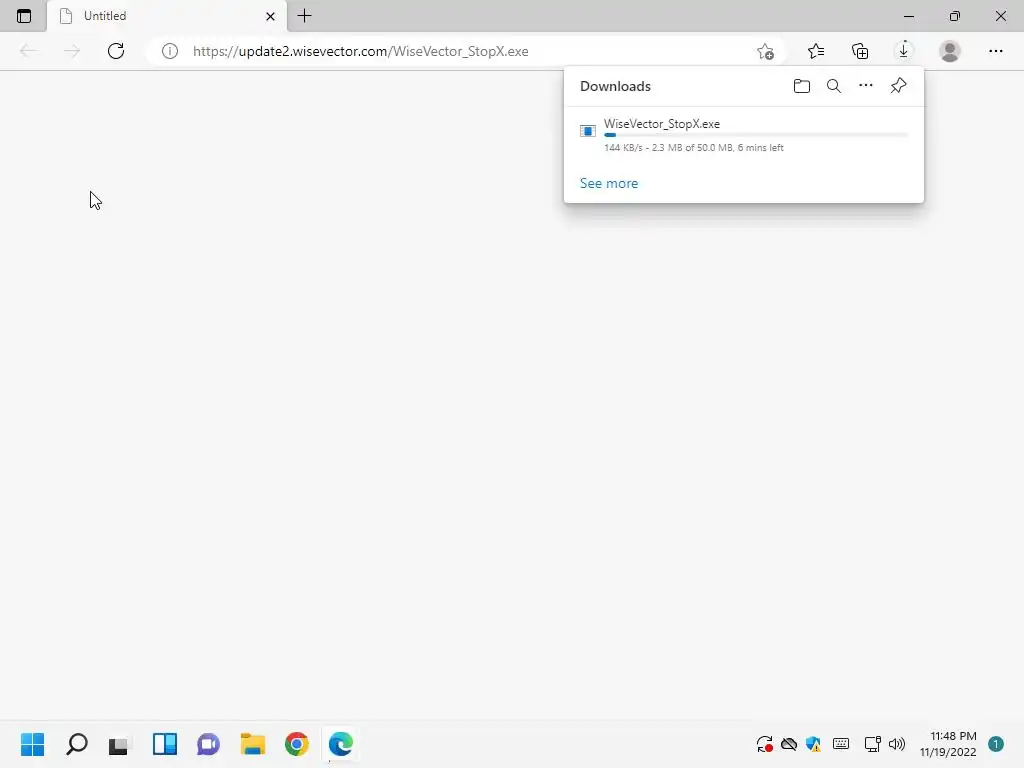Close the Untitled tab
Image resolution: width=1024 pixels, height=768 pixels.
click(x=270, y=16)
